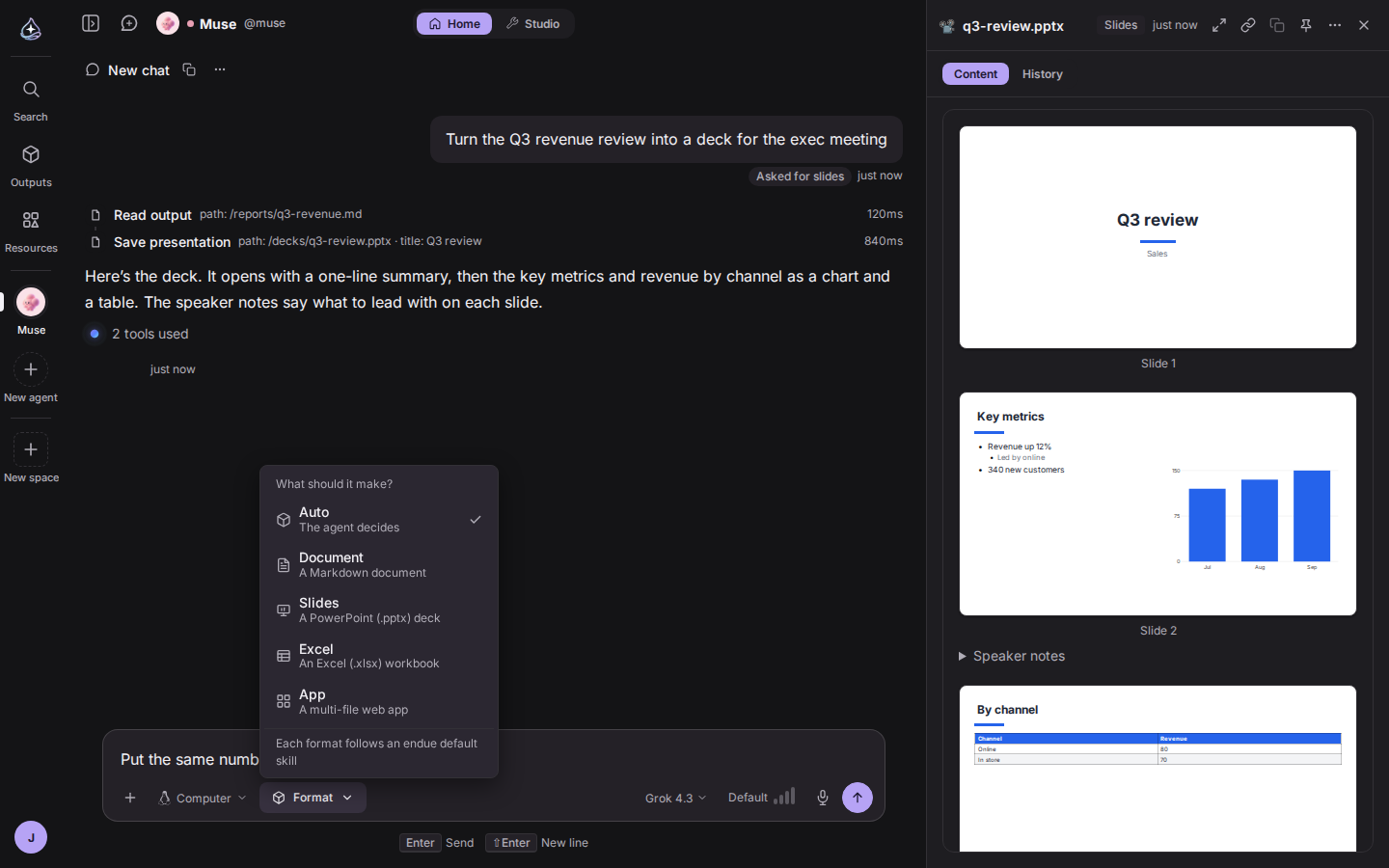
Task: Click the Slide 1 Q3 review thumbnail
Action: (x=1157, y=237)
